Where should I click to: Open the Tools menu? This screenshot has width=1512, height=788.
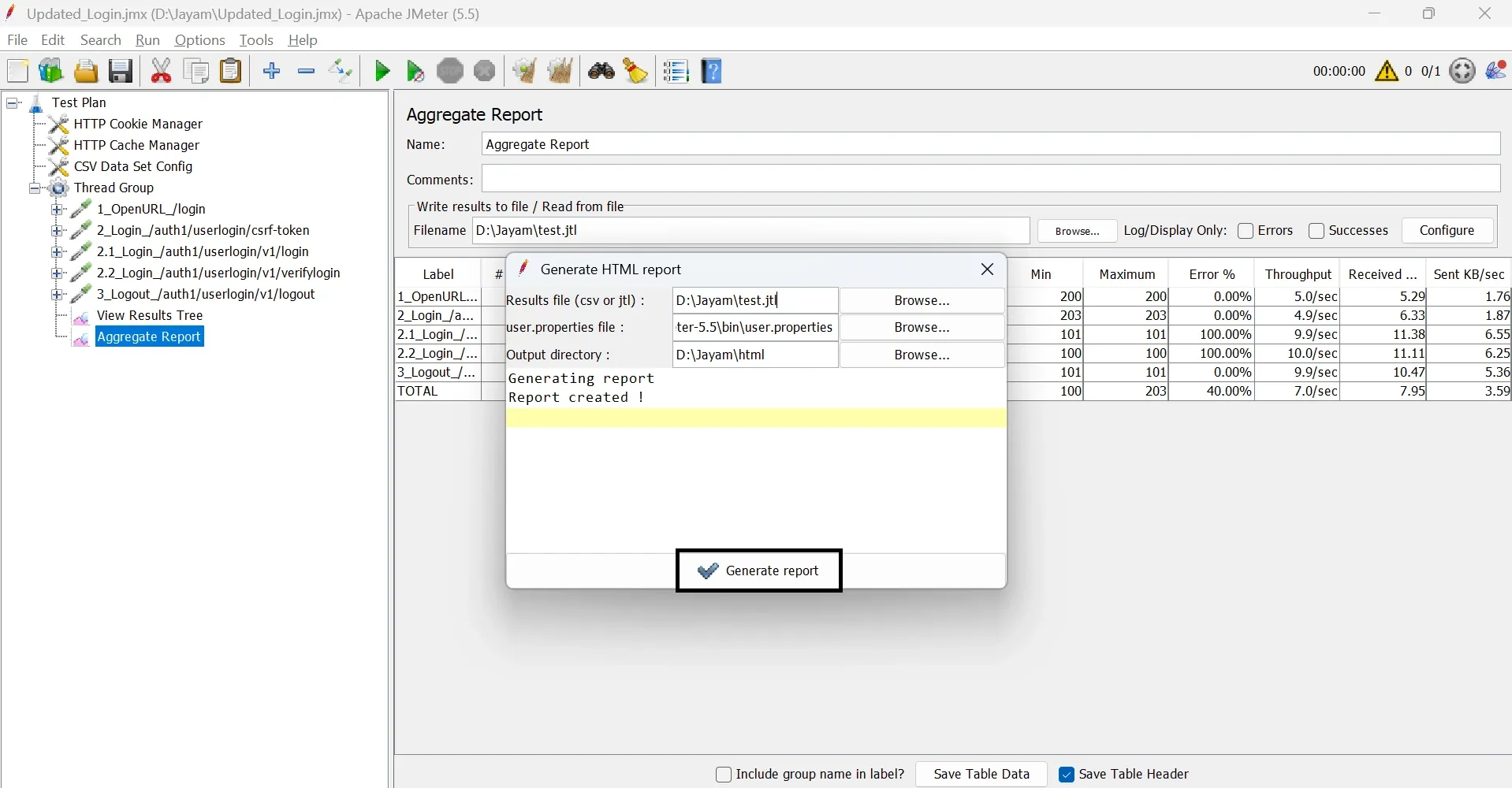256,40
